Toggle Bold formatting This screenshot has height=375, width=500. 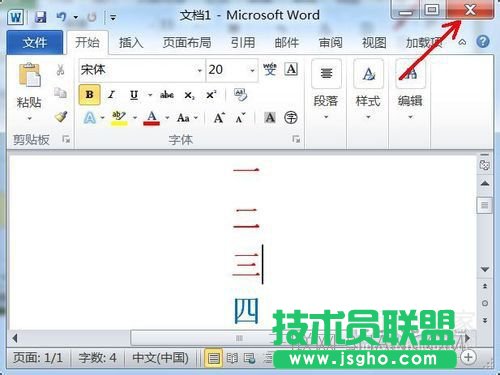(x=89, y=95)
